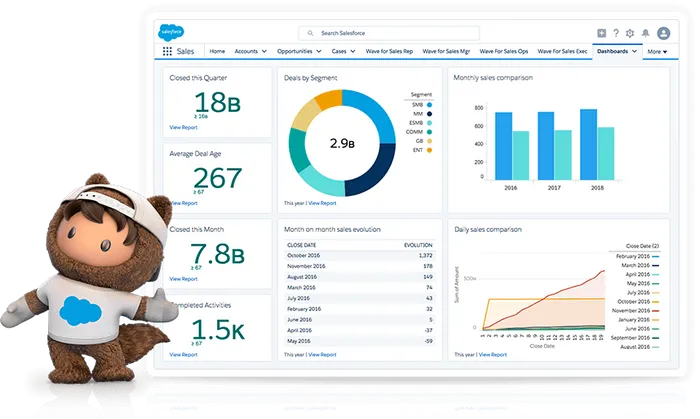Click the ESMB legend color dot
700x419 pixels.
(429, 123)
